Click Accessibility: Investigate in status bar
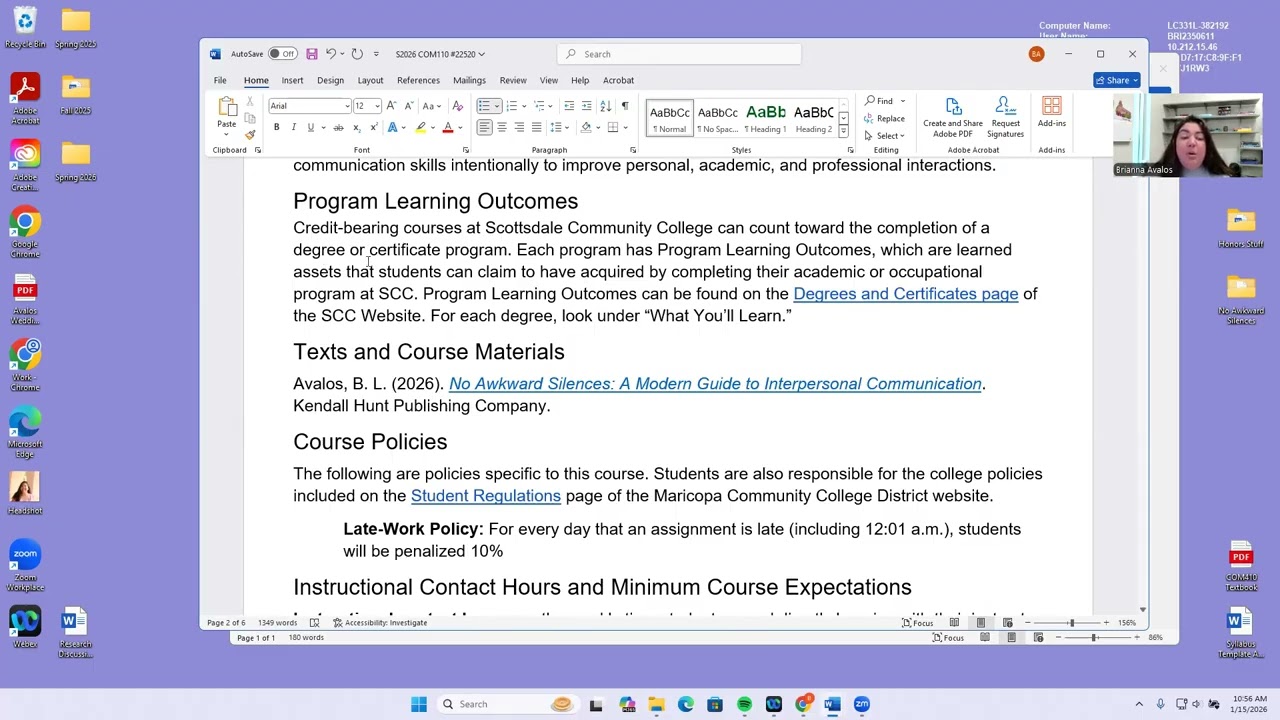1280x720 pixels. click(x=380, y=623)
